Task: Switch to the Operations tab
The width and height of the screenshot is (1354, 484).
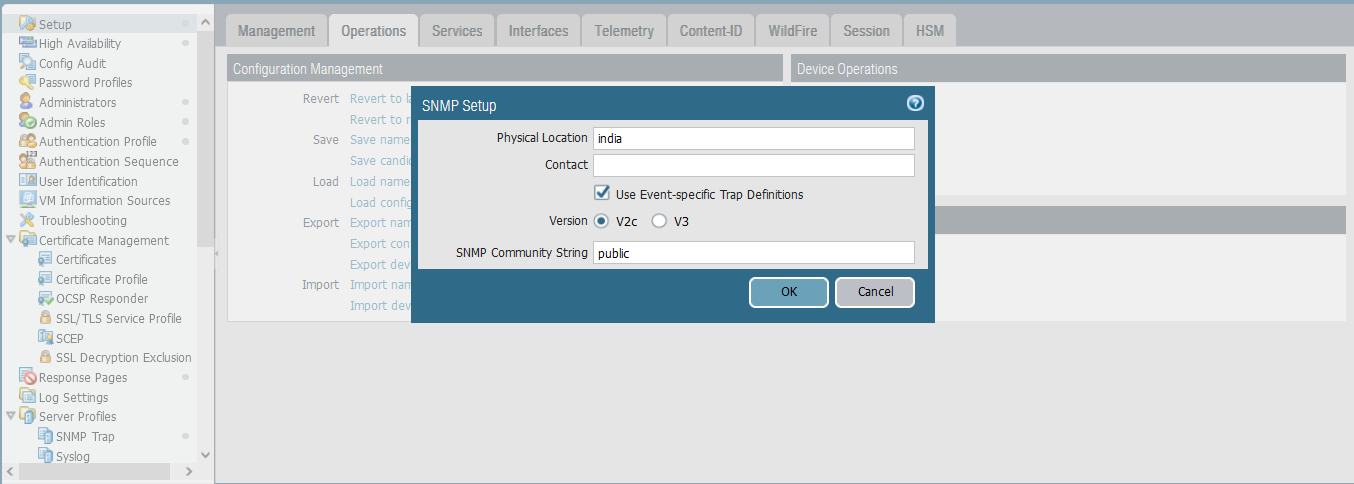Action: 374,31
